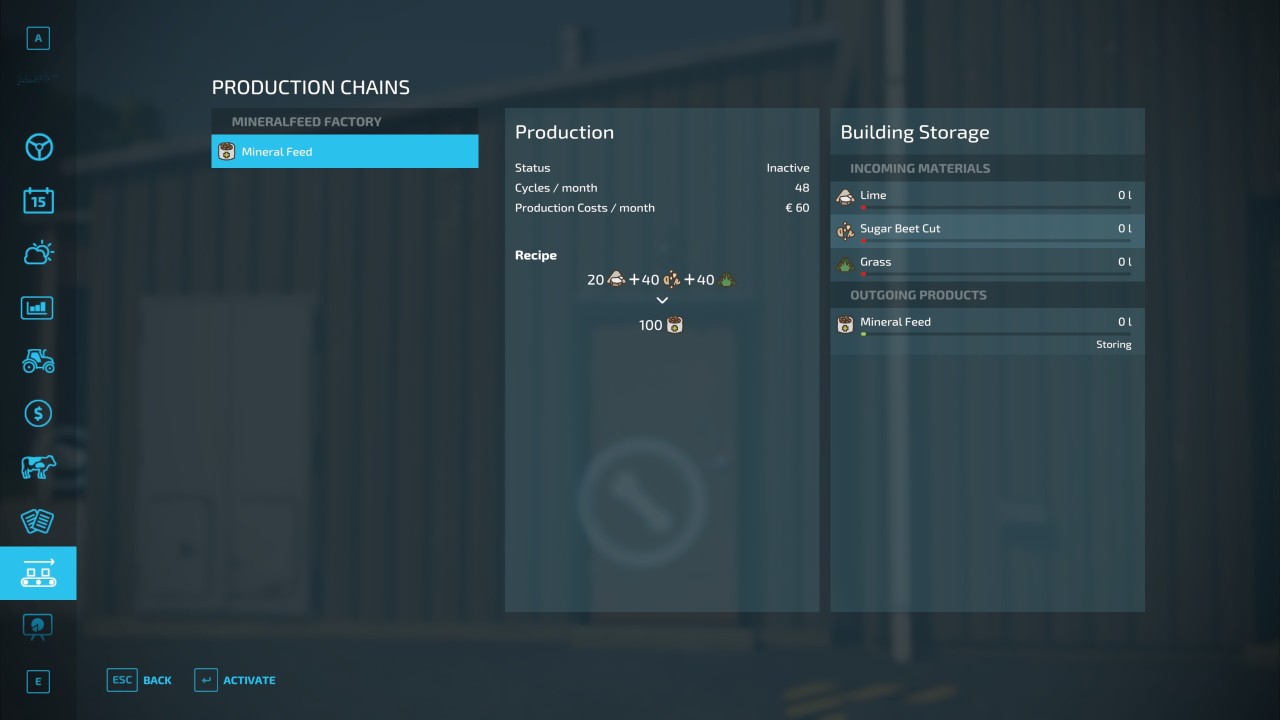Open the contracts documents icon
Screen dimensions: 1280x720
tap(38, 520)
